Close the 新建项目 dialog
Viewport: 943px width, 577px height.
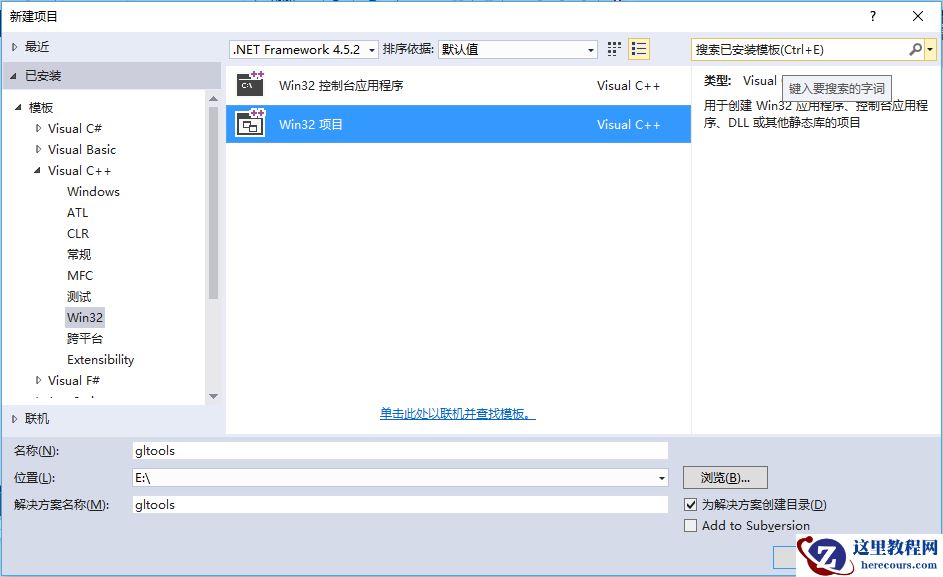918,16
